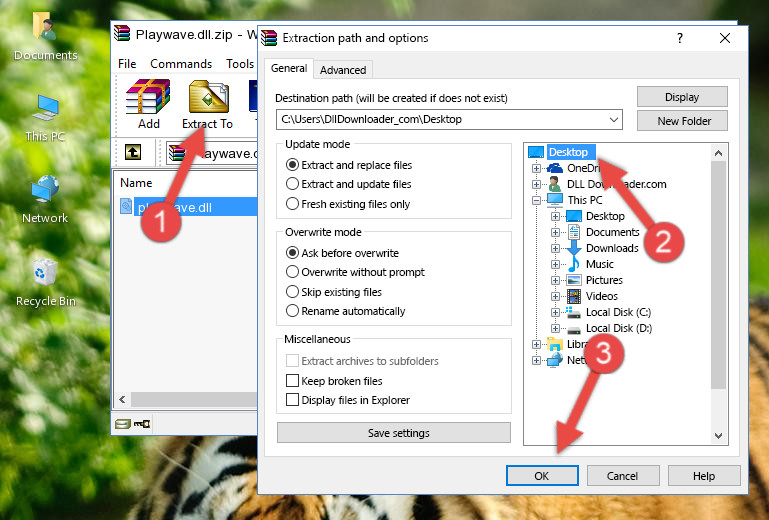The width and height of the screenshot is (769, 520).
Task: Click the Local Disk (D:) drive icon
Action: pyautogui.click(x=574, y=329)
